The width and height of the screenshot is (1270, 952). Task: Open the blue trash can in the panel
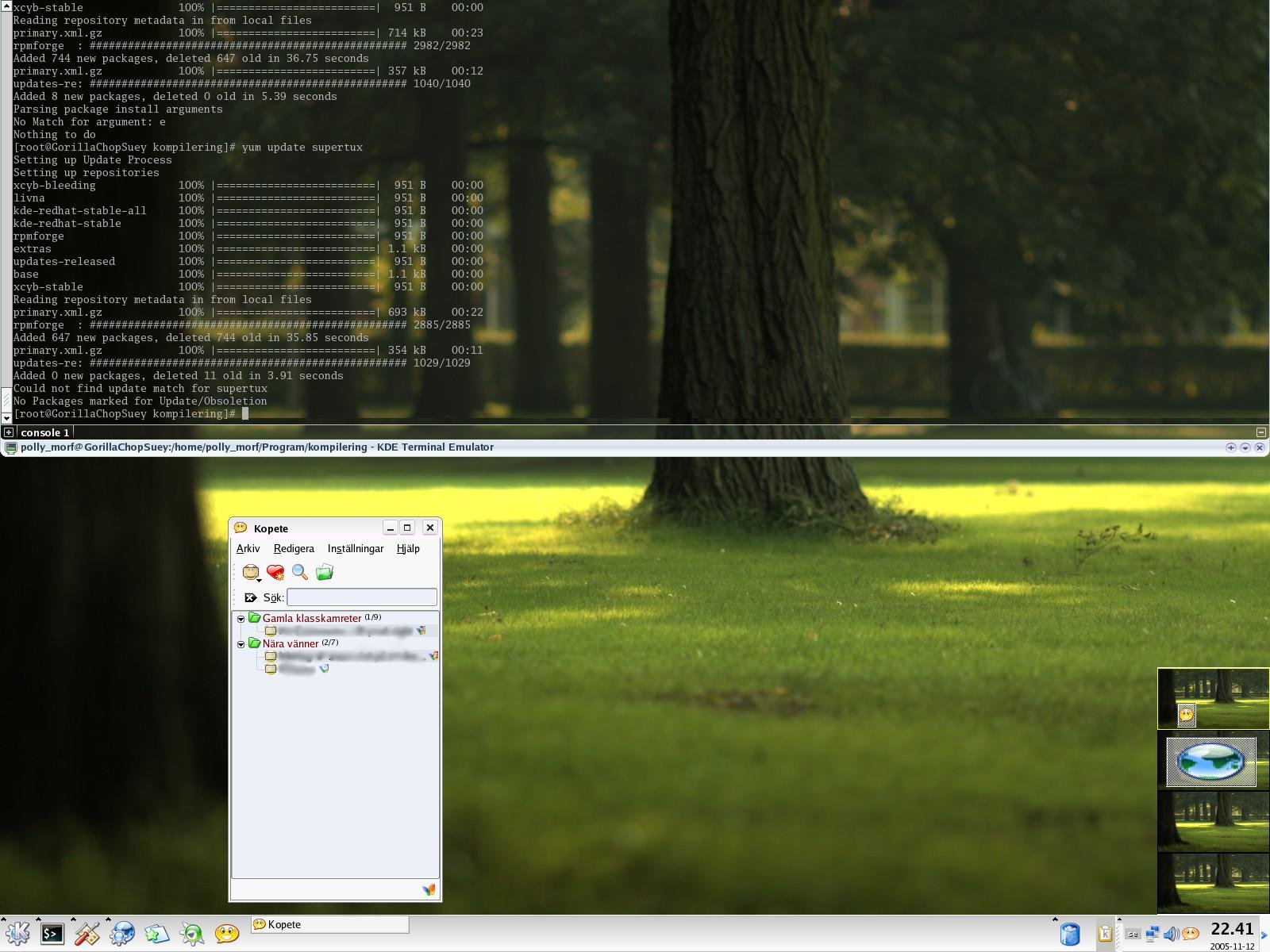1070,935
